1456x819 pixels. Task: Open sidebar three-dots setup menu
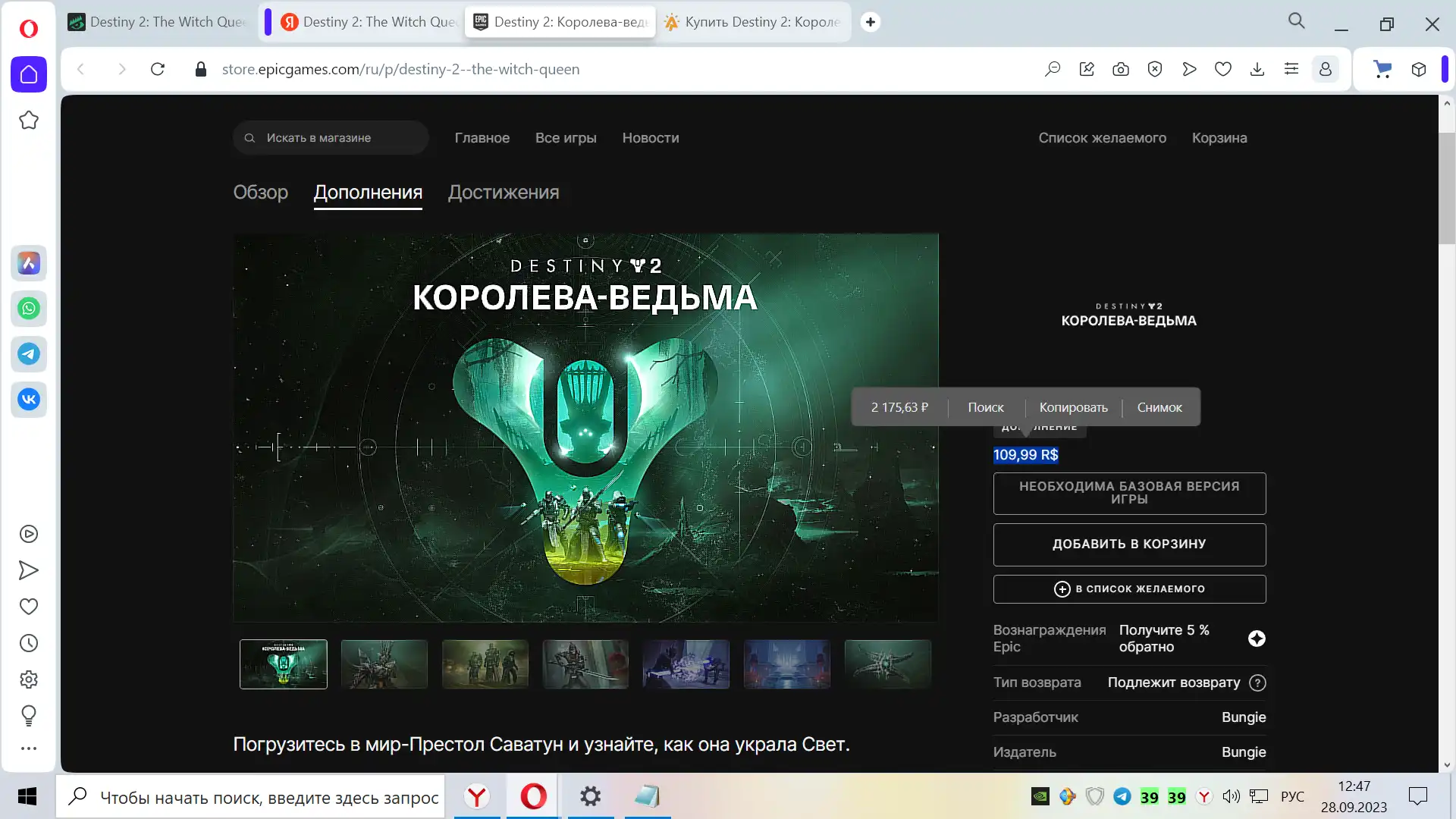click(29, 748)
